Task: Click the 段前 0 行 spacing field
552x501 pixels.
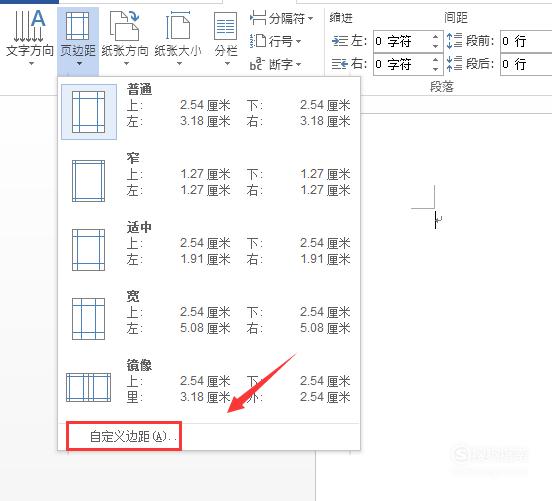Action: (x=526, y=41)
